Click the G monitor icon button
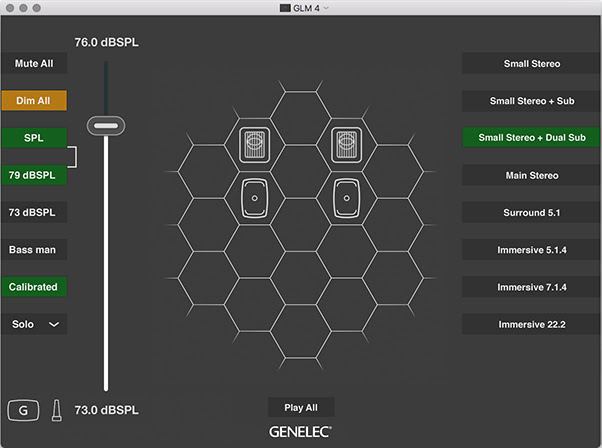Screen dimensions: 602x448 click(x=23, y=410)
